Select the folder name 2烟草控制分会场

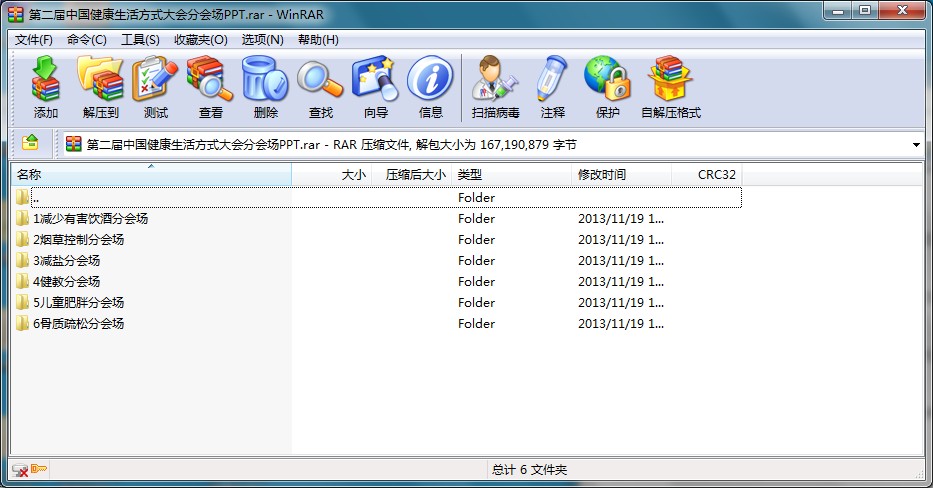(x=79, y=239)
